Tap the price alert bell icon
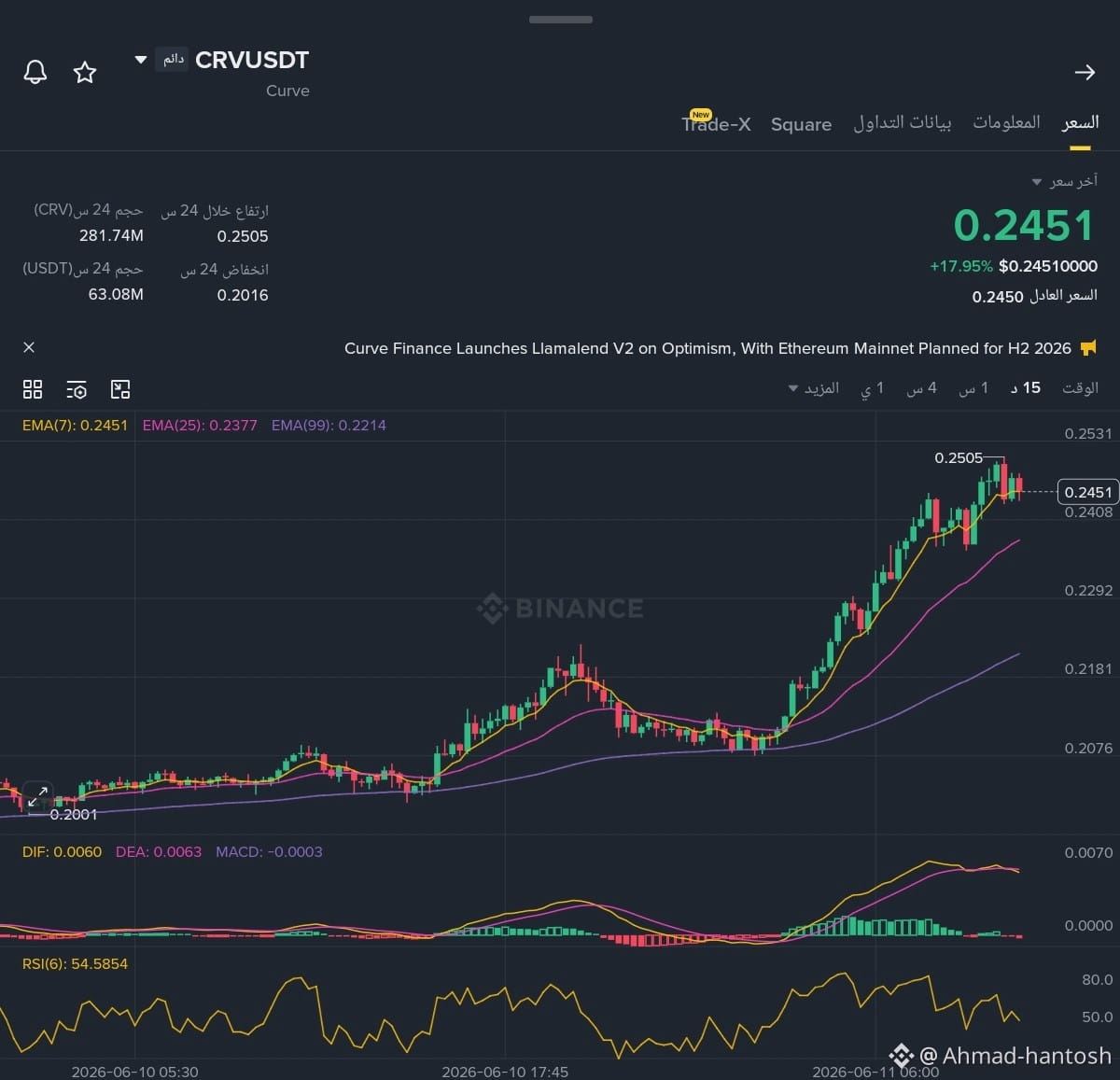The height and width of the screenshot is (1080, 1120). click(35, 72)
